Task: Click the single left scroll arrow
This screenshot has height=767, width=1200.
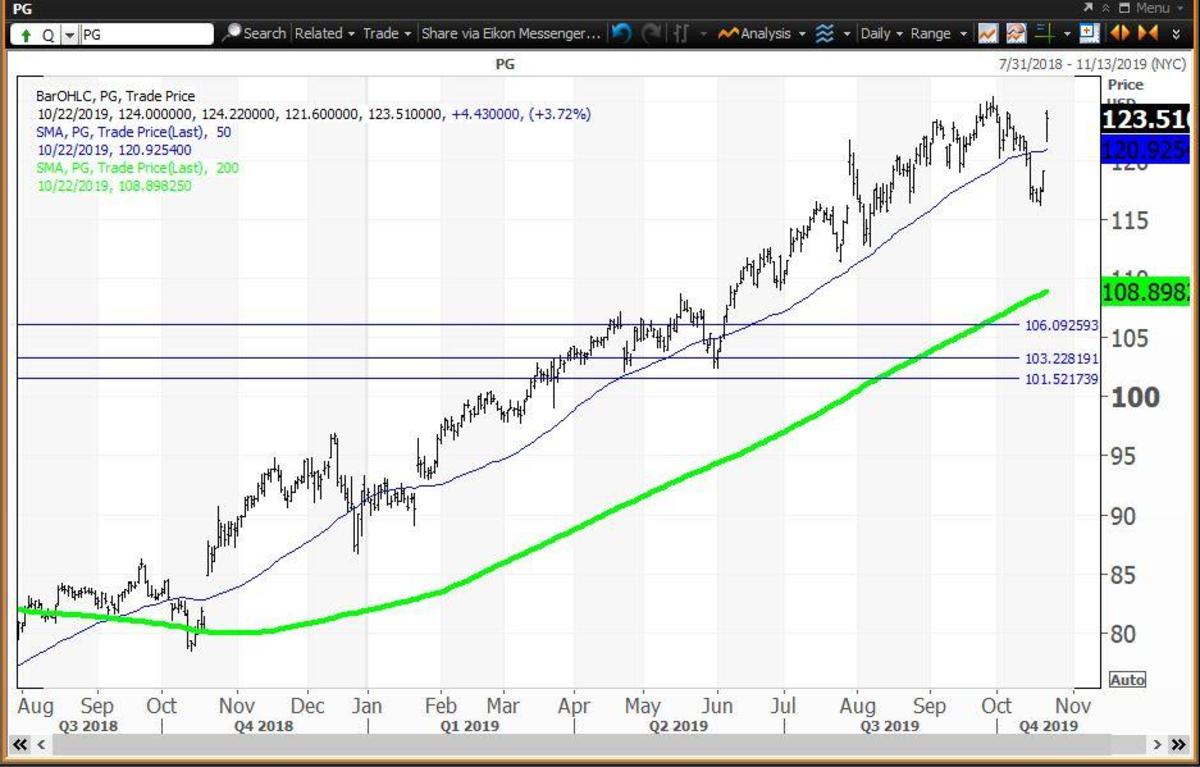Action: coord(41,745)
